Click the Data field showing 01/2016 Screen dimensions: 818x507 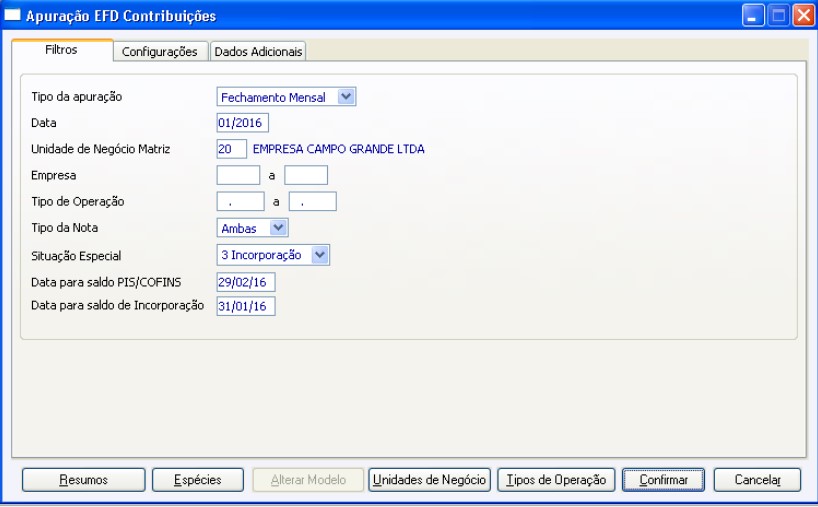243,123
